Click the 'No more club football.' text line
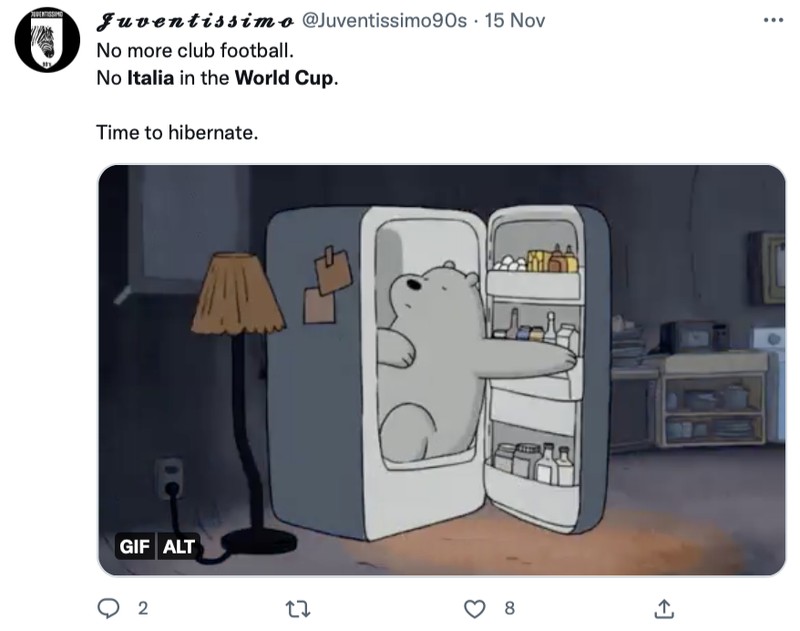The width and height of the screenshot is (800, 631). pyautogui.click(x=195, y=51)
